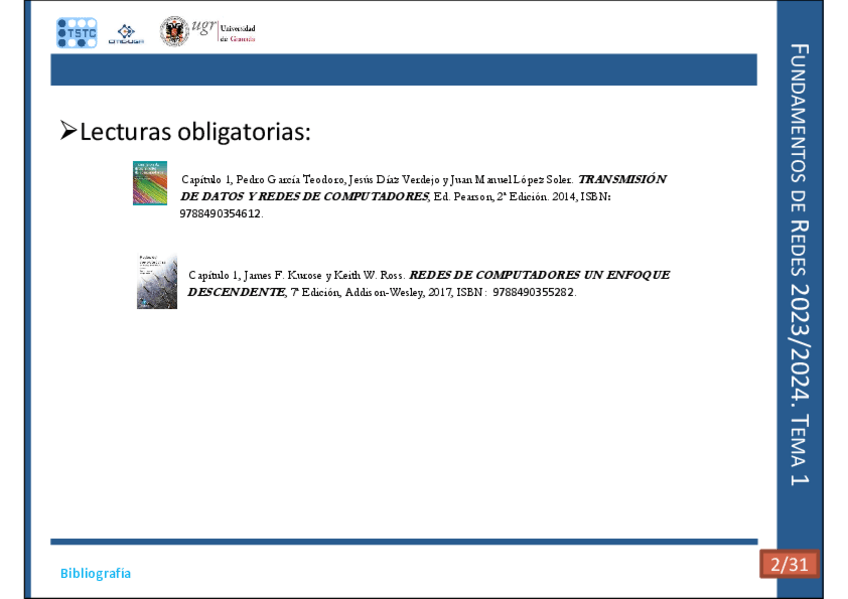The image size is (848, 599).
Task: Click 'REDES DE COMPUTADORES UN ENFOQUE DESCENDENTE' title
Action: tap(428, 283)
